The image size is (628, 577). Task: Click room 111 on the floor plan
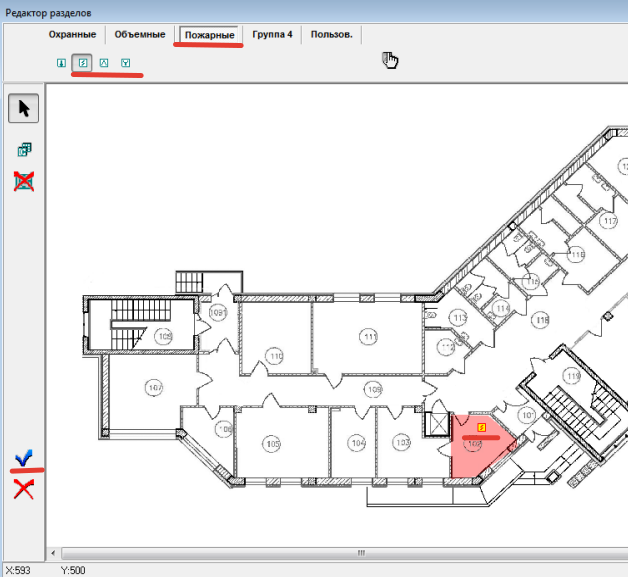pos(370,337)
